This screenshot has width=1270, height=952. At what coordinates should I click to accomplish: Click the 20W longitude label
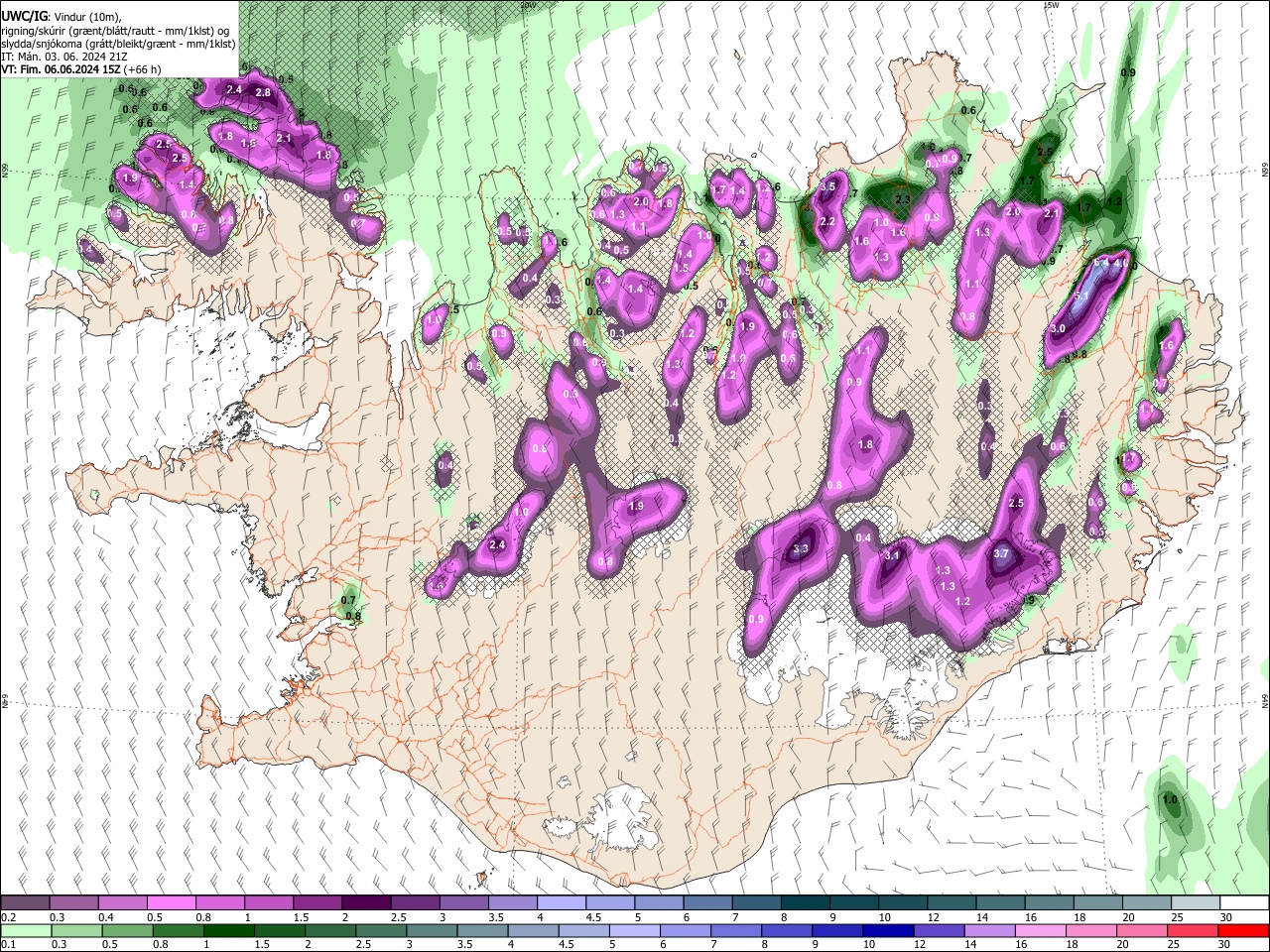pos(528,5)
